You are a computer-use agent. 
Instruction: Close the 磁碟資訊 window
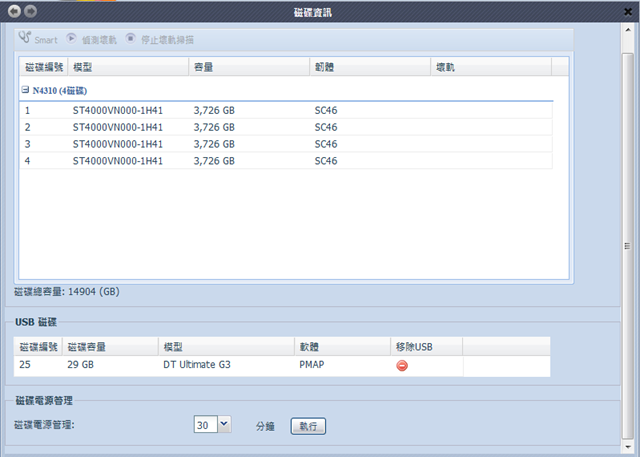(628, 12)
